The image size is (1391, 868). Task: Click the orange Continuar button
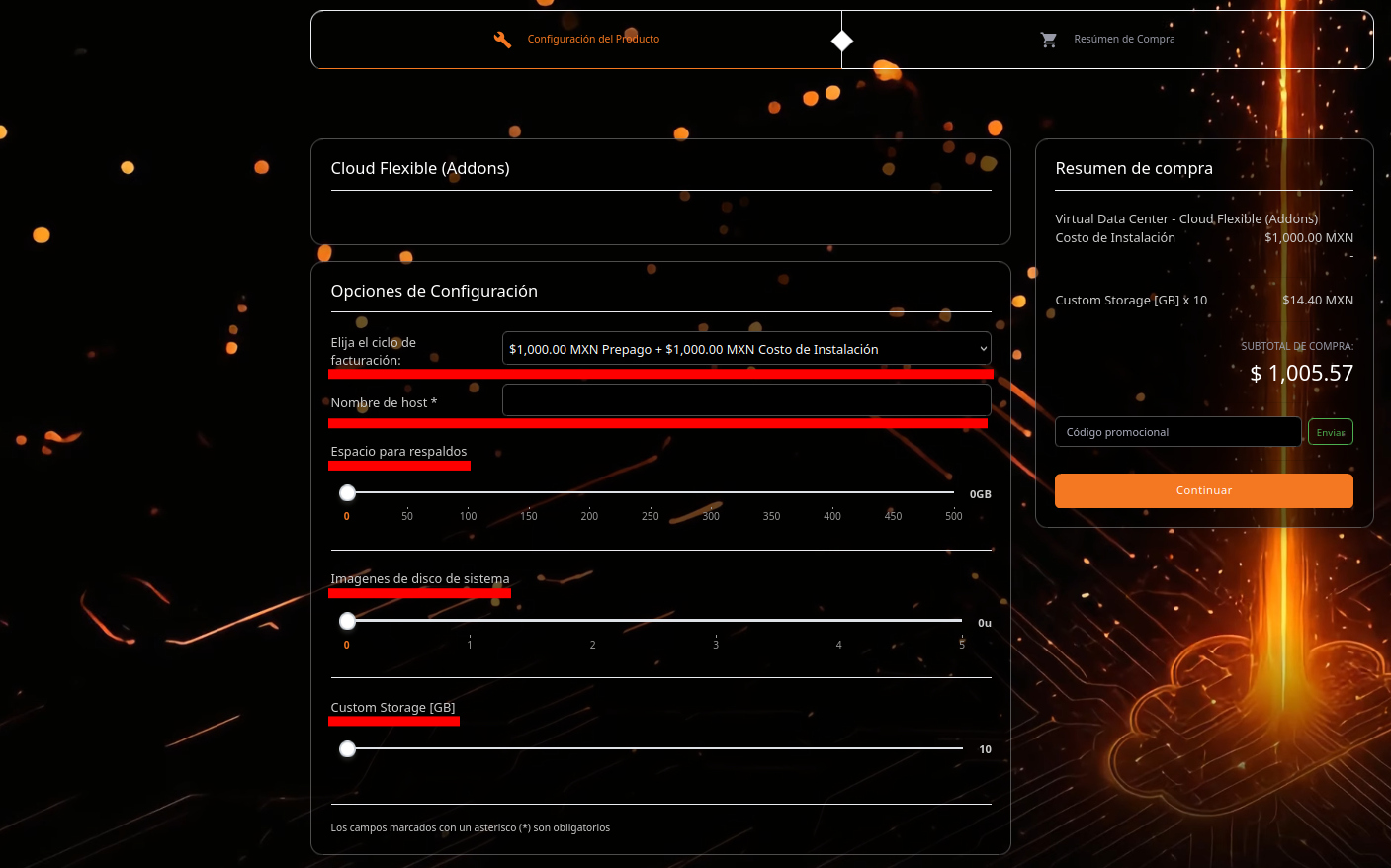(1203, 490)
